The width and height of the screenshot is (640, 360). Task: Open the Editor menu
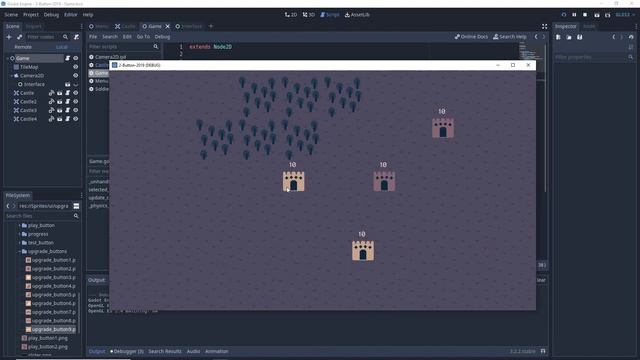coord(71,15)
